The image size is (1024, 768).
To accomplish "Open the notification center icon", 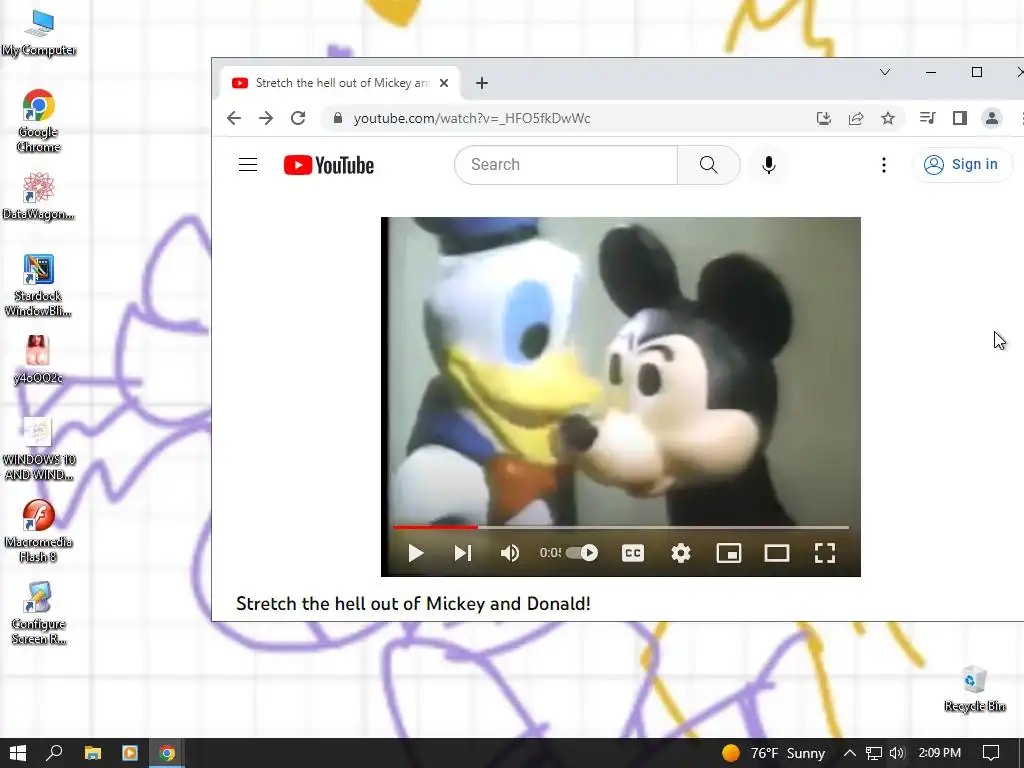I will click(x=991, y=753).
